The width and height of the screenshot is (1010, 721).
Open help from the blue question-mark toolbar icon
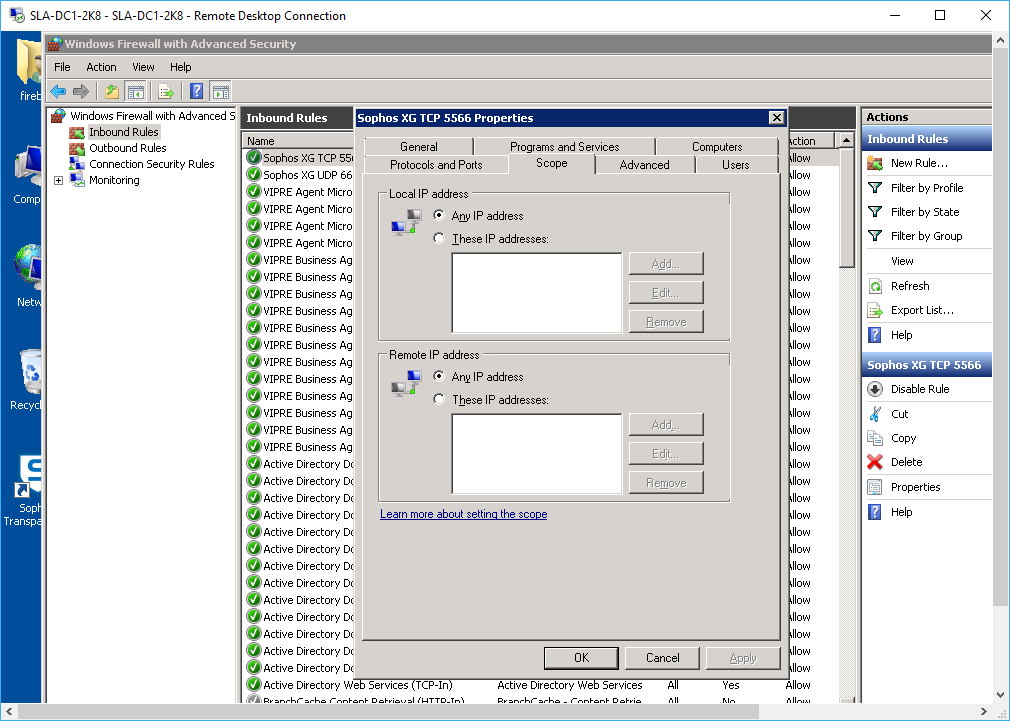(197, 91)
